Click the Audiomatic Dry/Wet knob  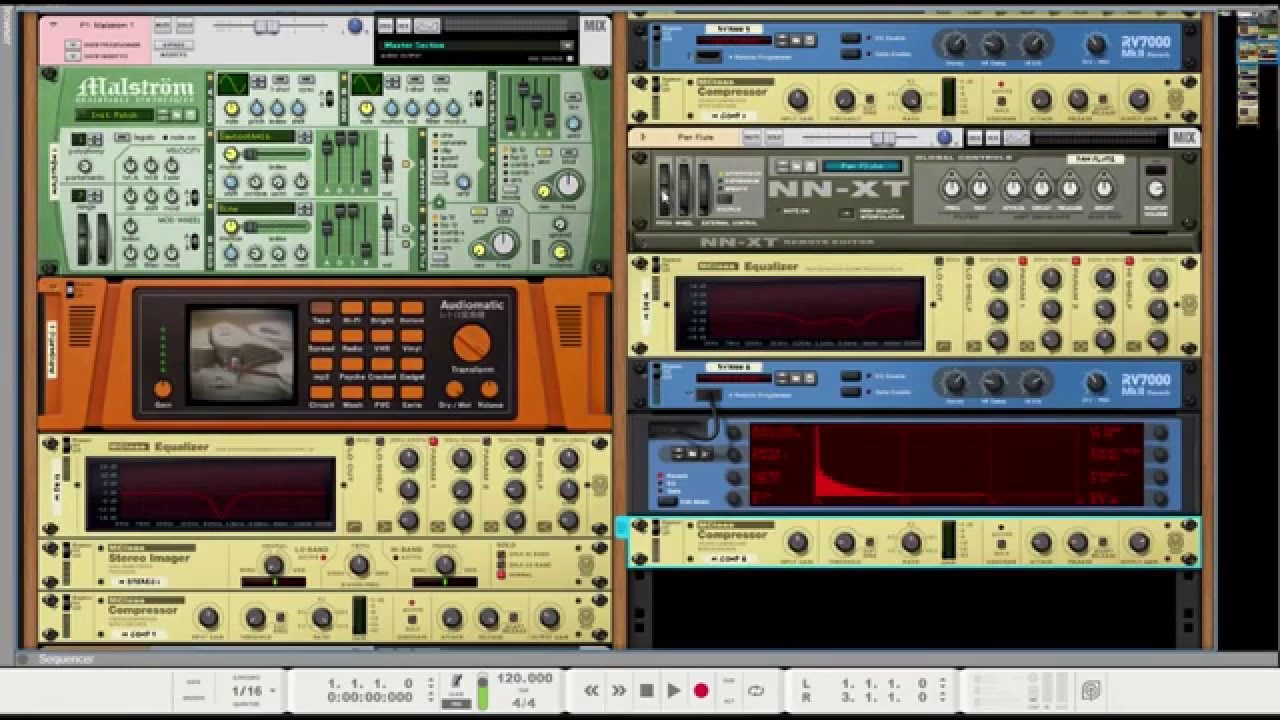click(x=454, y=390)
